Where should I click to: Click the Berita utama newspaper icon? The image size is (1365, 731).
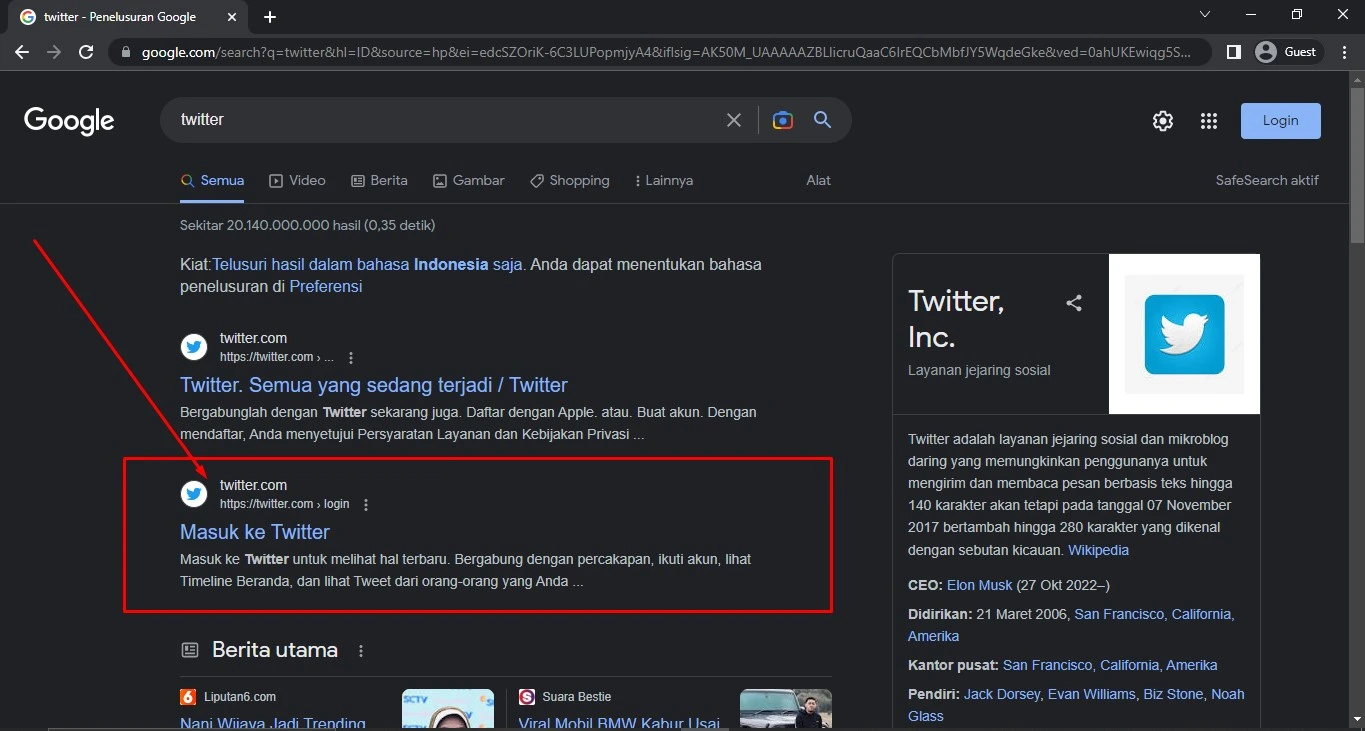tap(190, 651)
